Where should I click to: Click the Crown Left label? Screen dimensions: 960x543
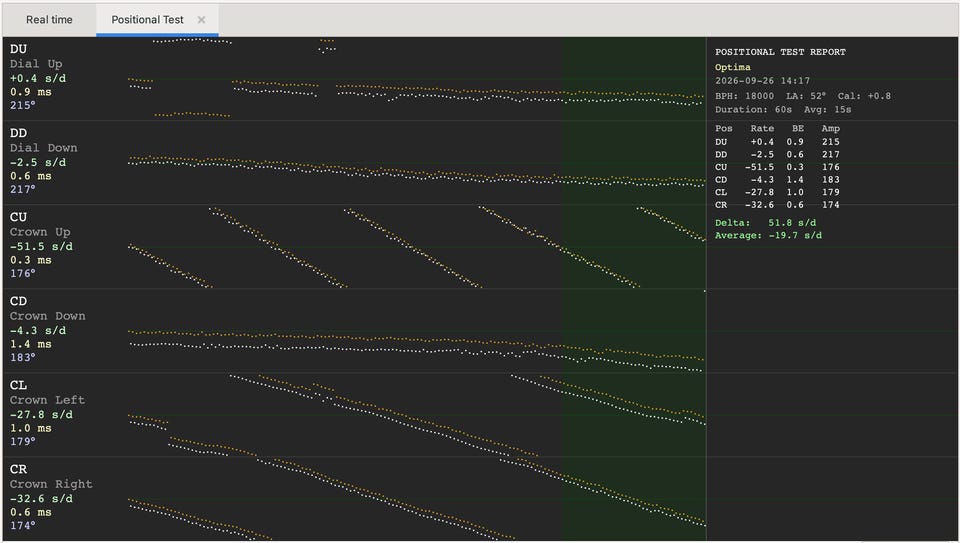pyautogui.click(x=47, y=400)
